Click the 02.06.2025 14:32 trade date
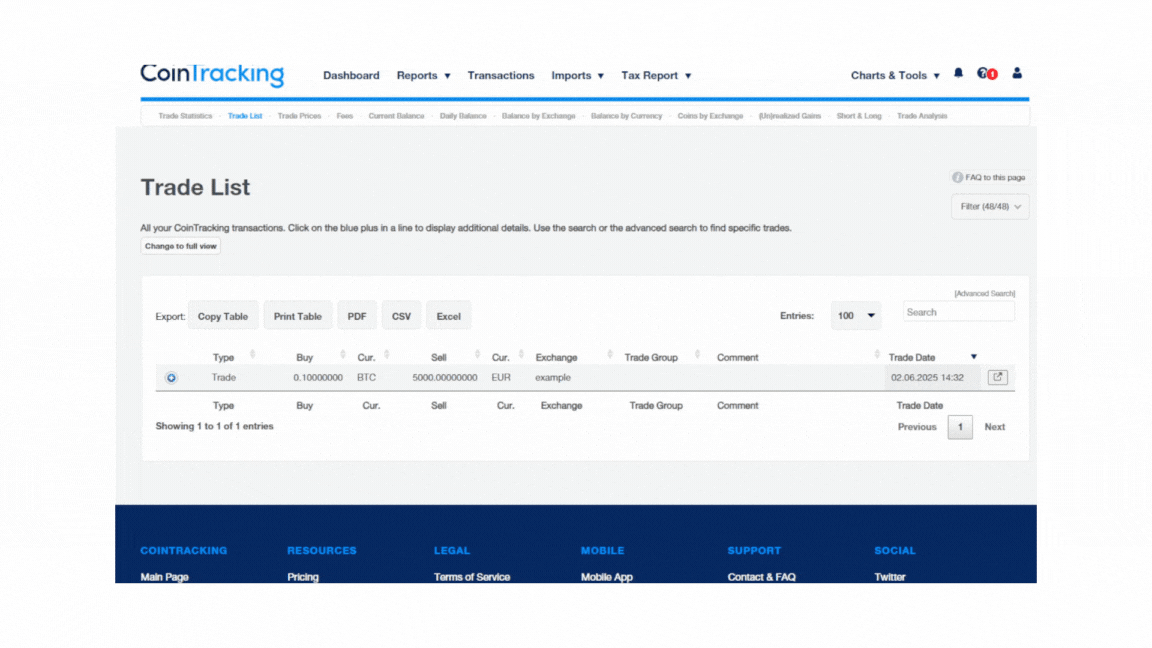The width and height of the screenshot is (1152, 648). [927, 378]
